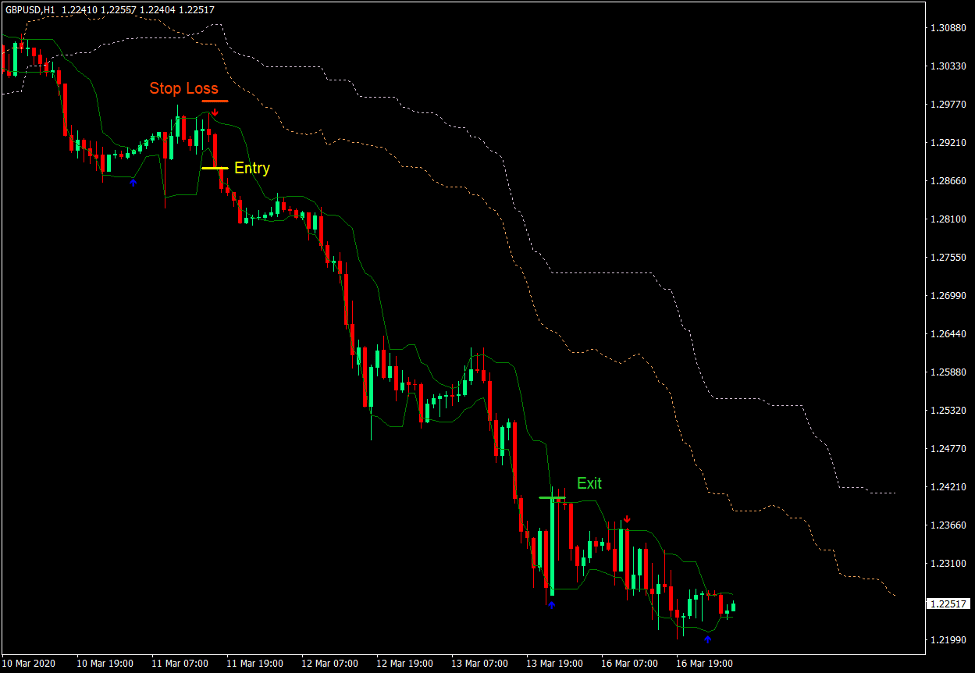This screenshot has height=675, width=977.
Task: Click the blue up arrow left of Entry
Action: pos(133,182)
